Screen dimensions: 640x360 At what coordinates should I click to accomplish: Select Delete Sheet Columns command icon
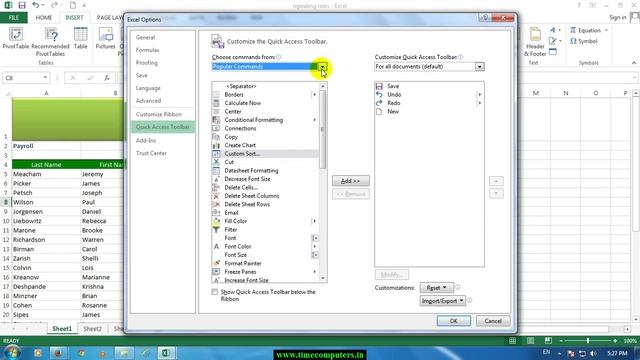(216, 196)
